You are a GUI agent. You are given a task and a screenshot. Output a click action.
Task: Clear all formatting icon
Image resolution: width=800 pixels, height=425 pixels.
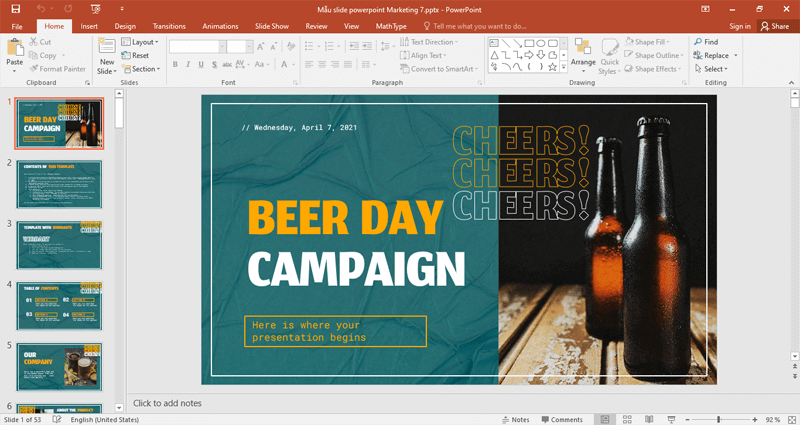[291, 46]
